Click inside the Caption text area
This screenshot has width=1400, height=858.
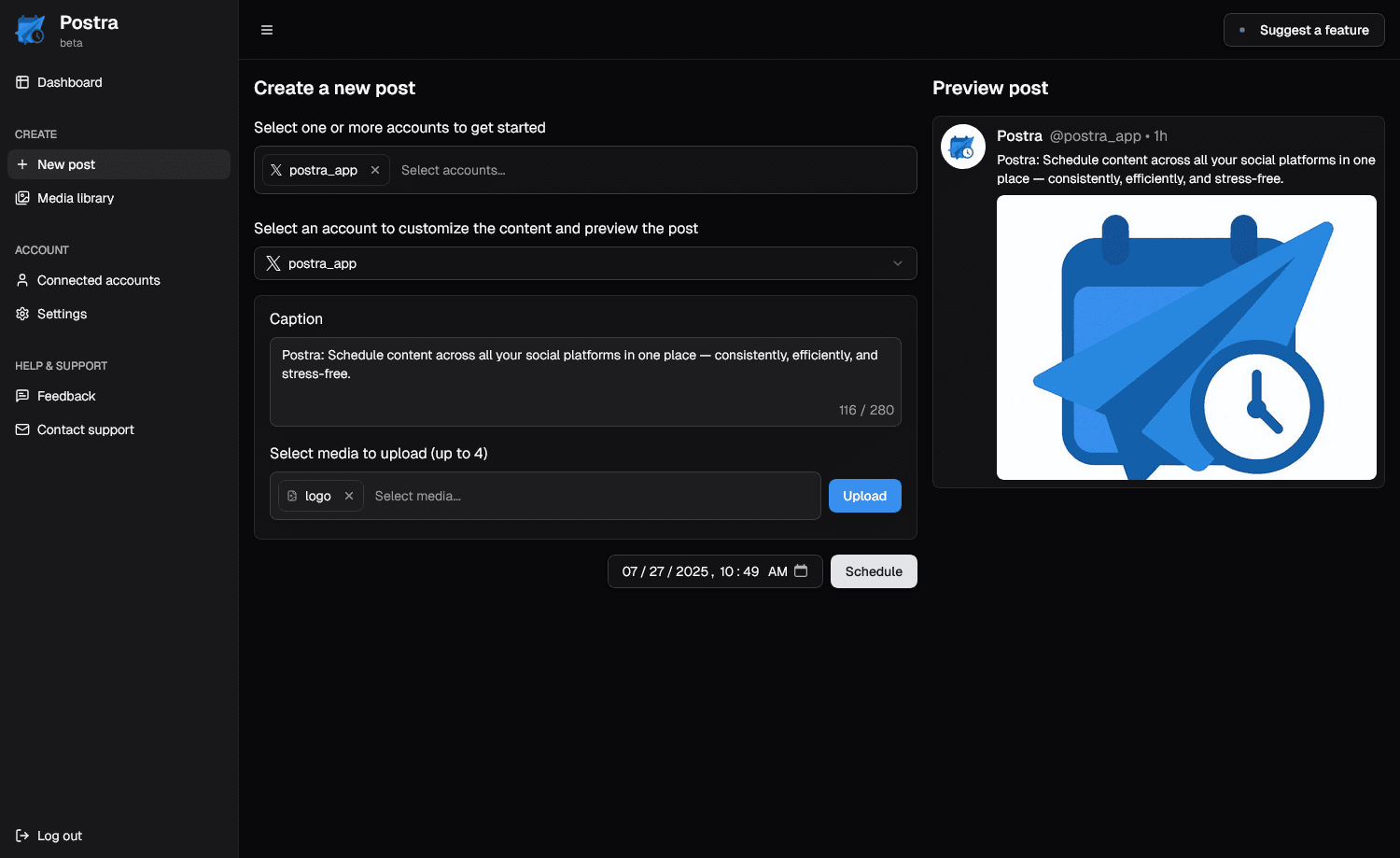tap(585, 382)
